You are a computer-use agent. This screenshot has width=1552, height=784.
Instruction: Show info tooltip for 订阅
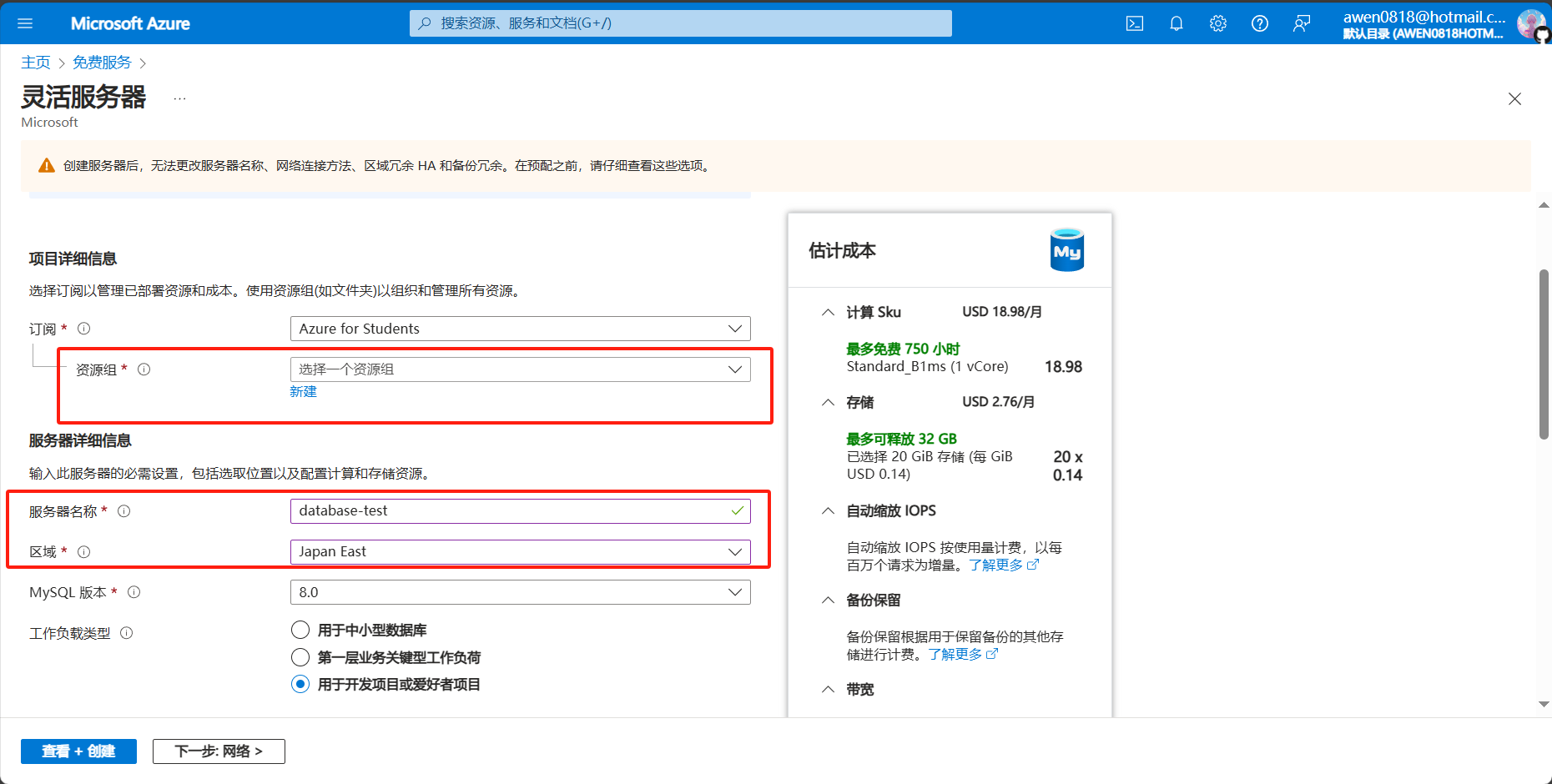pyautogui.click(x=83, y=329)
